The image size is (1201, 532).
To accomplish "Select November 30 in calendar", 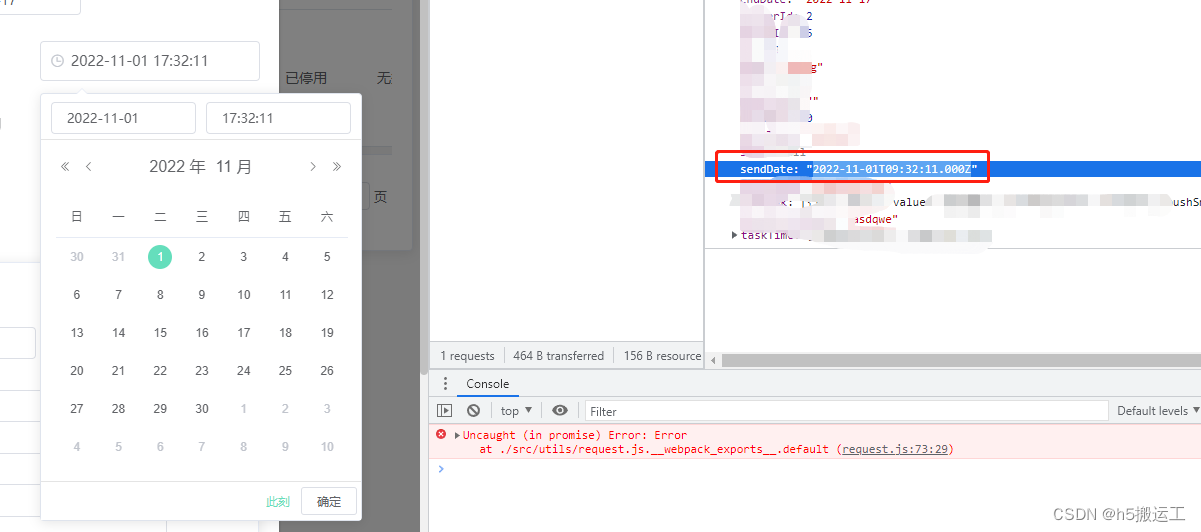I will (x=202, y=409).
